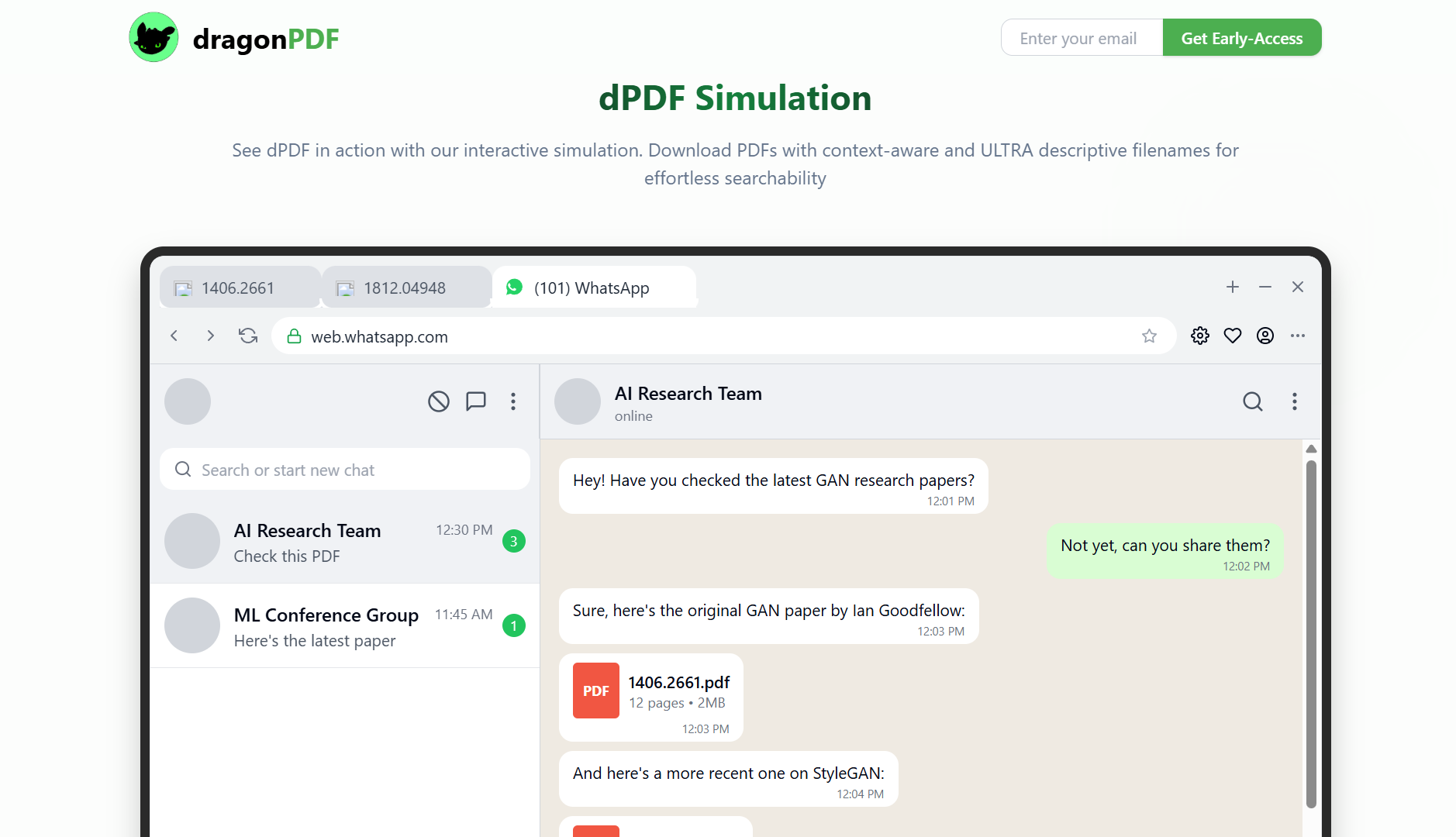Click the 1 unread badge on ML Conference Group
1456x837 pixels.
click(x=514, y=625)
